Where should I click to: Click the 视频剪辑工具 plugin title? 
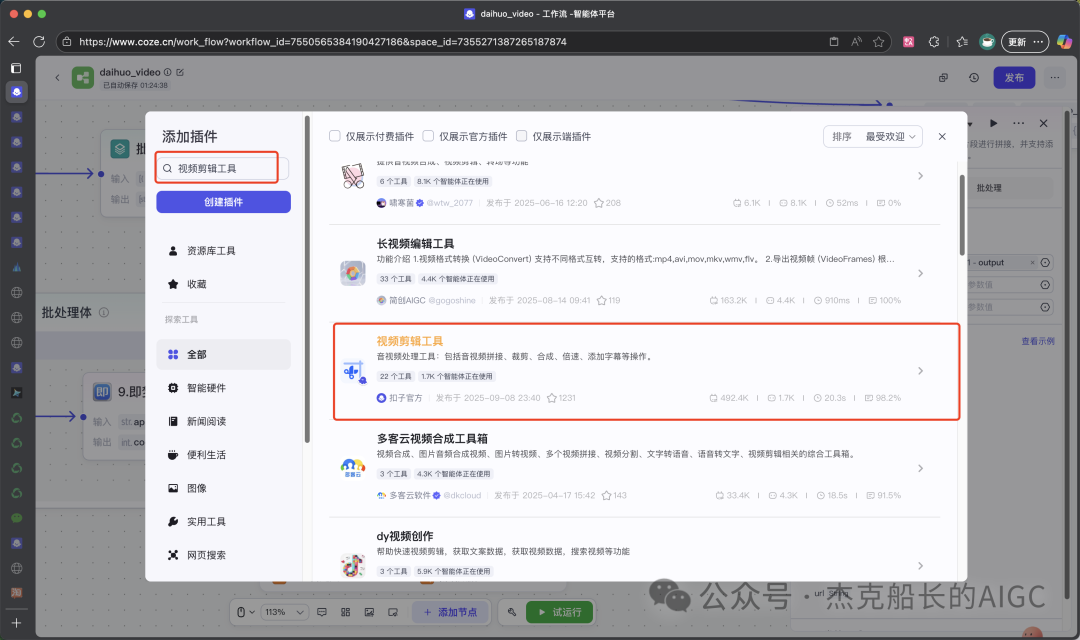tap(410, 341)
